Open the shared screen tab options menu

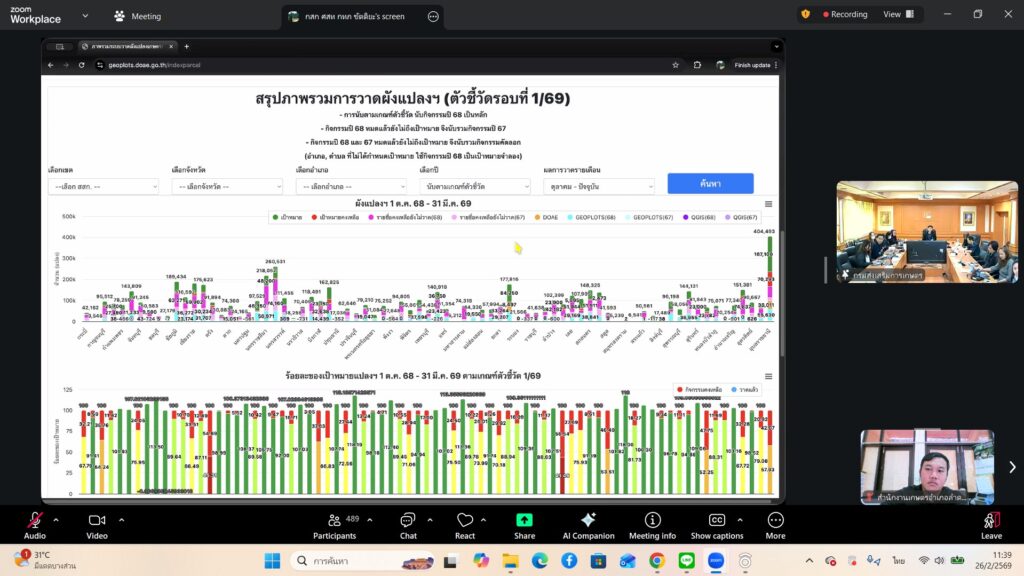point(433,16)
